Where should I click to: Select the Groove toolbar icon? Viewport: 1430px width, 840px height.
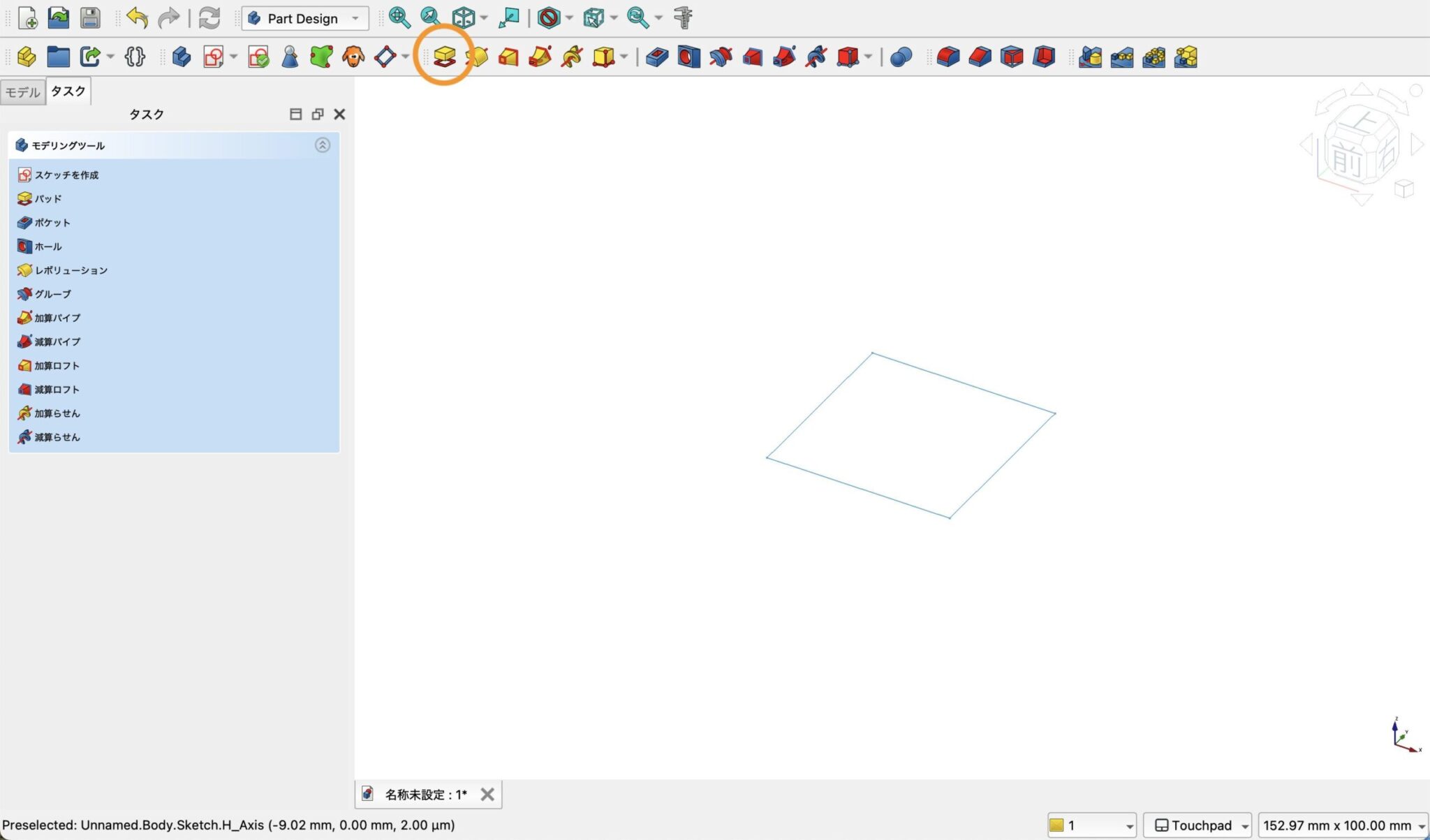pos(721,57)
